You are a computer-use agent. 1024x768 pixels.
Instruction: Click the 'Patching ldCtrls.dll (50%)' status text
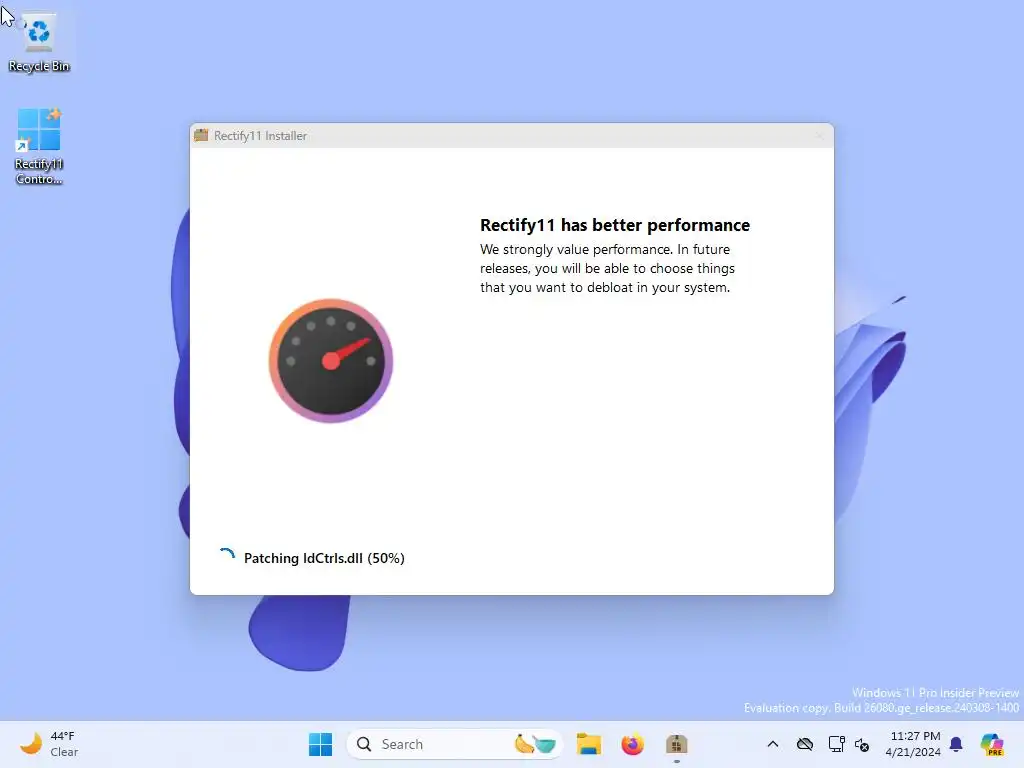[x=324, y=558]
